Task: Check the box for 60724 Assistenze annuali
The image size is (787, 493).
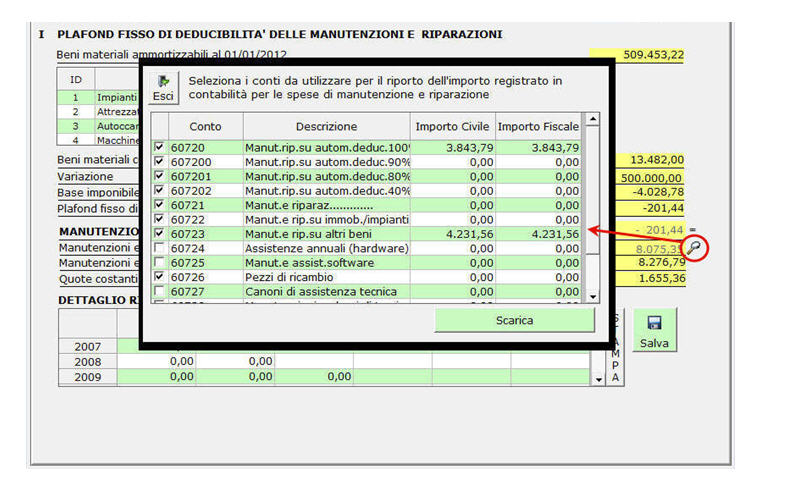Action: [x=160, y=248]
